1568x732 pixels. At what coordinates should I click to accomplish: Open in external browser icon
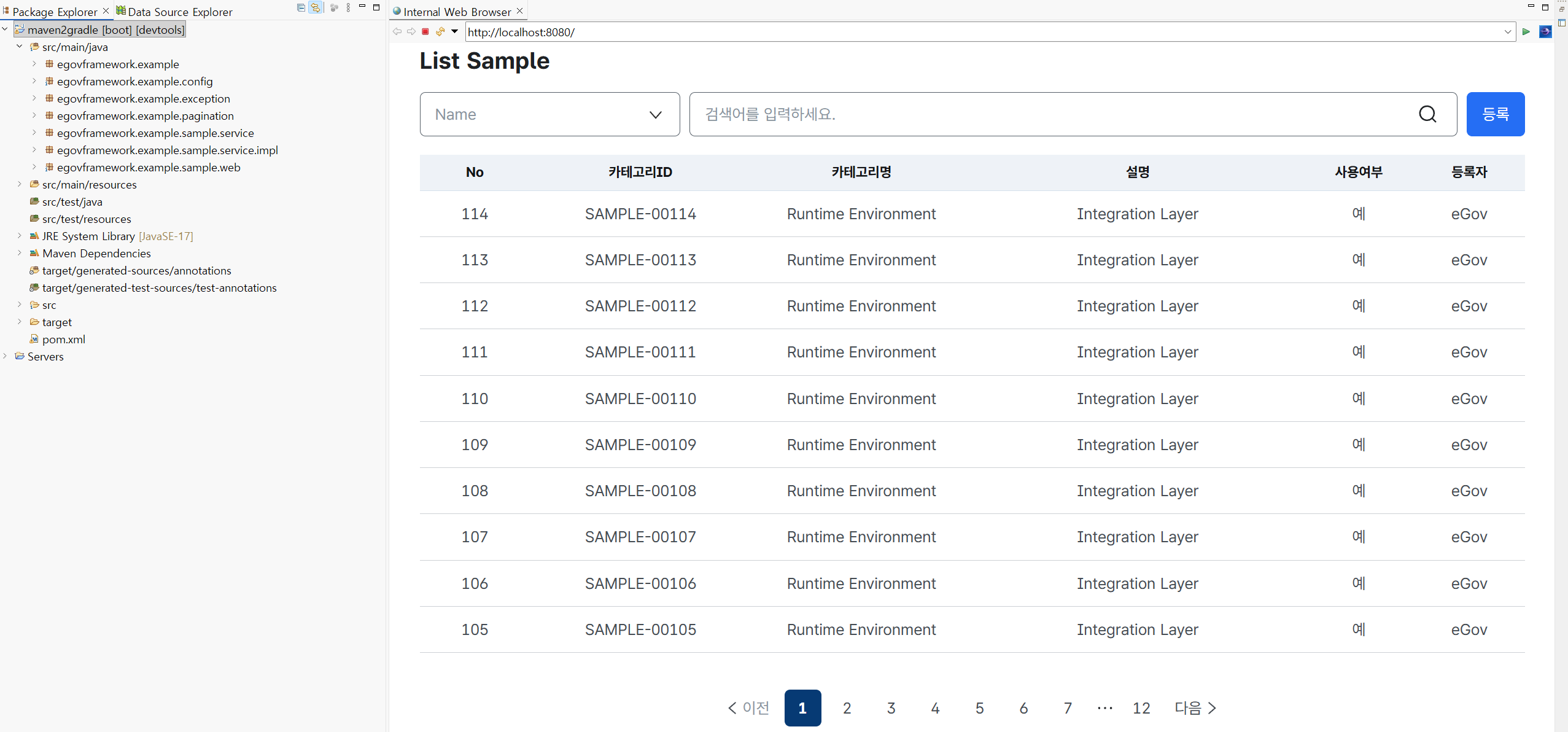pos(1545,32)
